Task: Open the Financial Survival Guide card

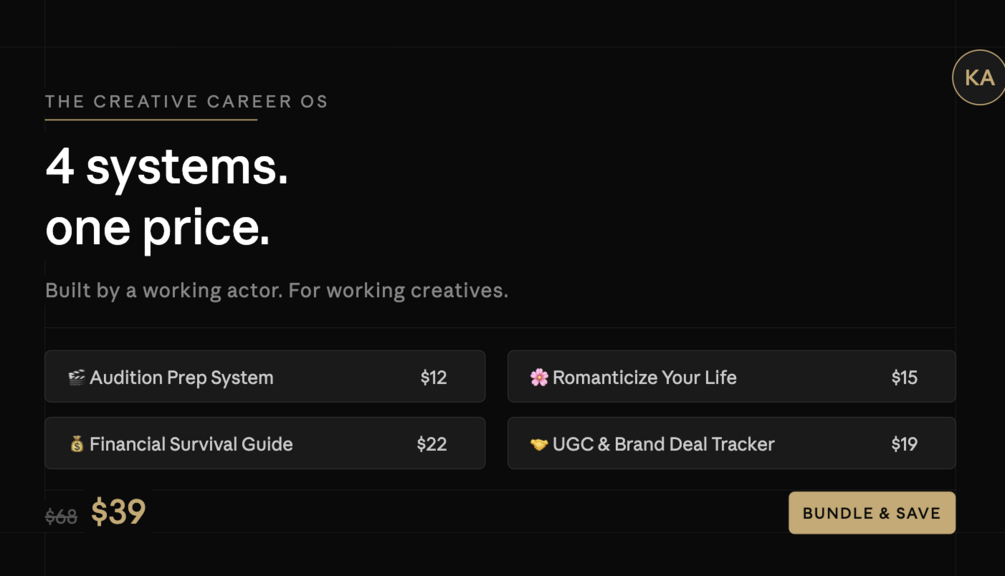Action: coord(265,443)
